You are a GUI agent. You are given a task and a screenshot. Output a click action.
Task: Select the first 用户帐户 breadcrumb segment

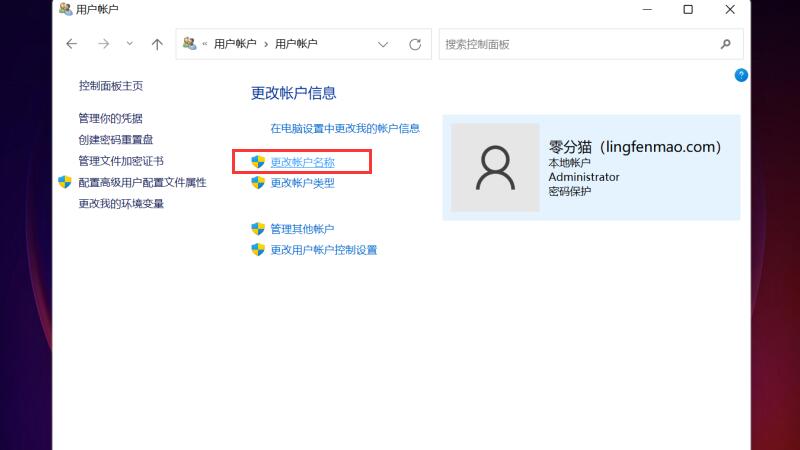[x=235, y=44]
